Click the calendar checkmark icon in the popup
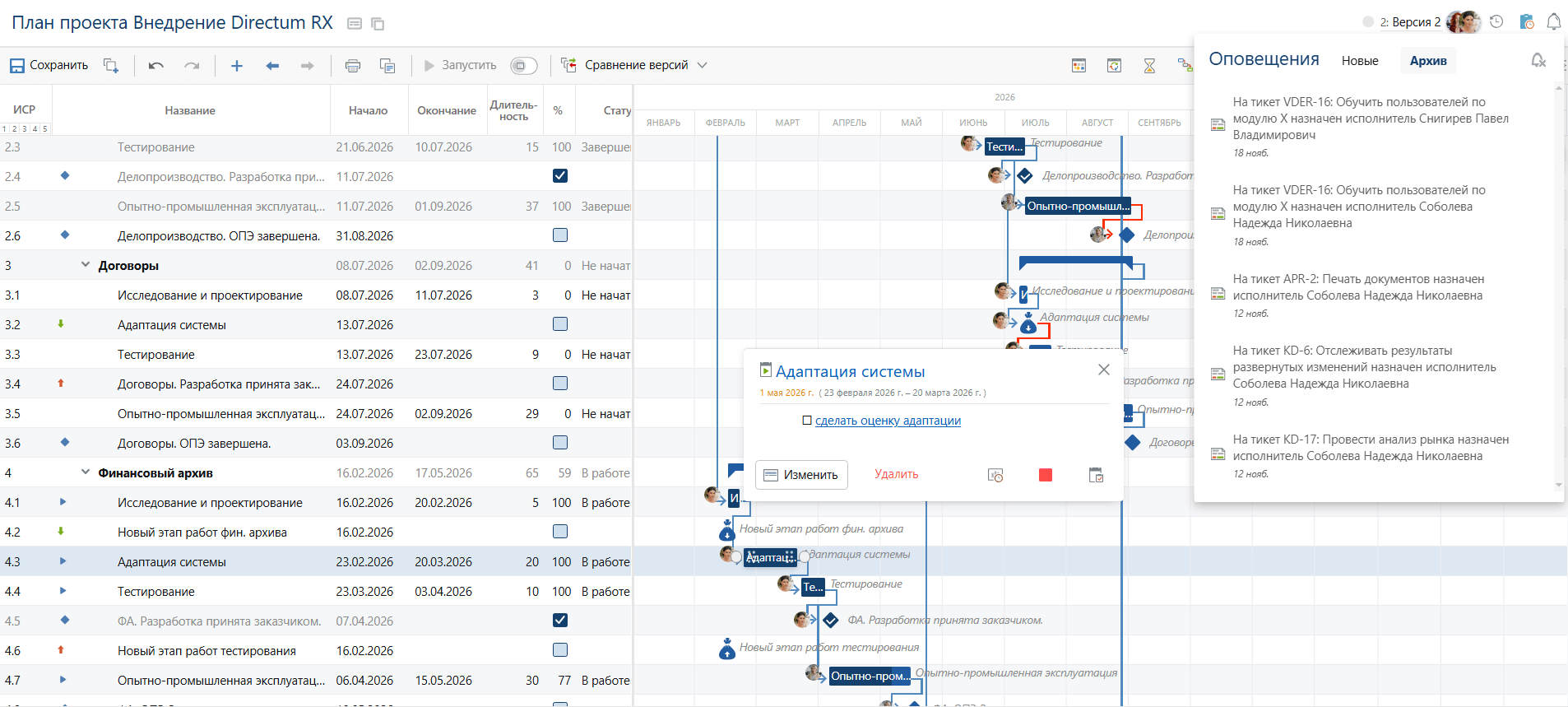This screenshot has width=1568, height=707. coord(1096,475)
